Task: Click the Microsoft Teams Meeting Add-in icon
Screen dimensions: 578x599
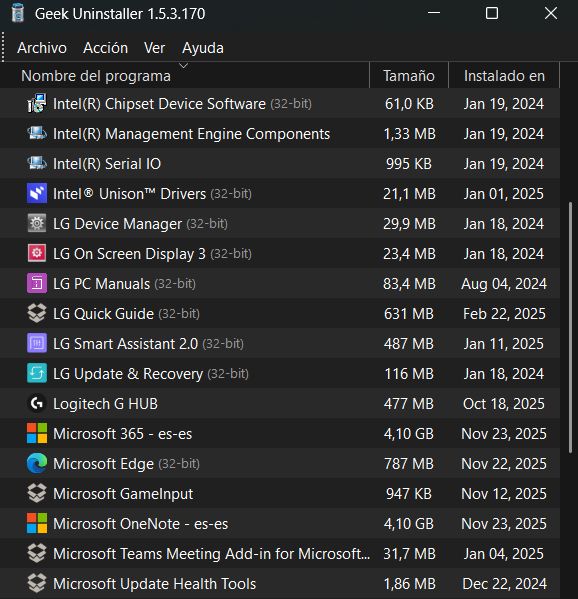Action: pos(37,553)
